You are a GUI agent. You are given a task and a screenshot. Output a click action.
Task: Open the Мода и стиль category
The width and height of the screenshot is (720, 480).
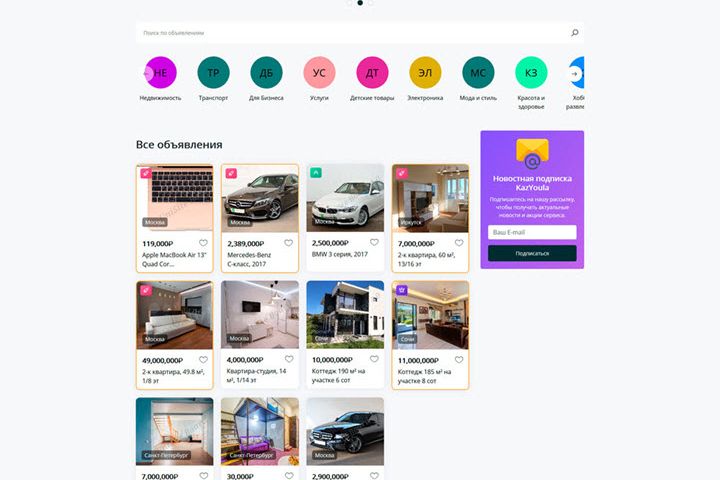(x=478, y=73)
